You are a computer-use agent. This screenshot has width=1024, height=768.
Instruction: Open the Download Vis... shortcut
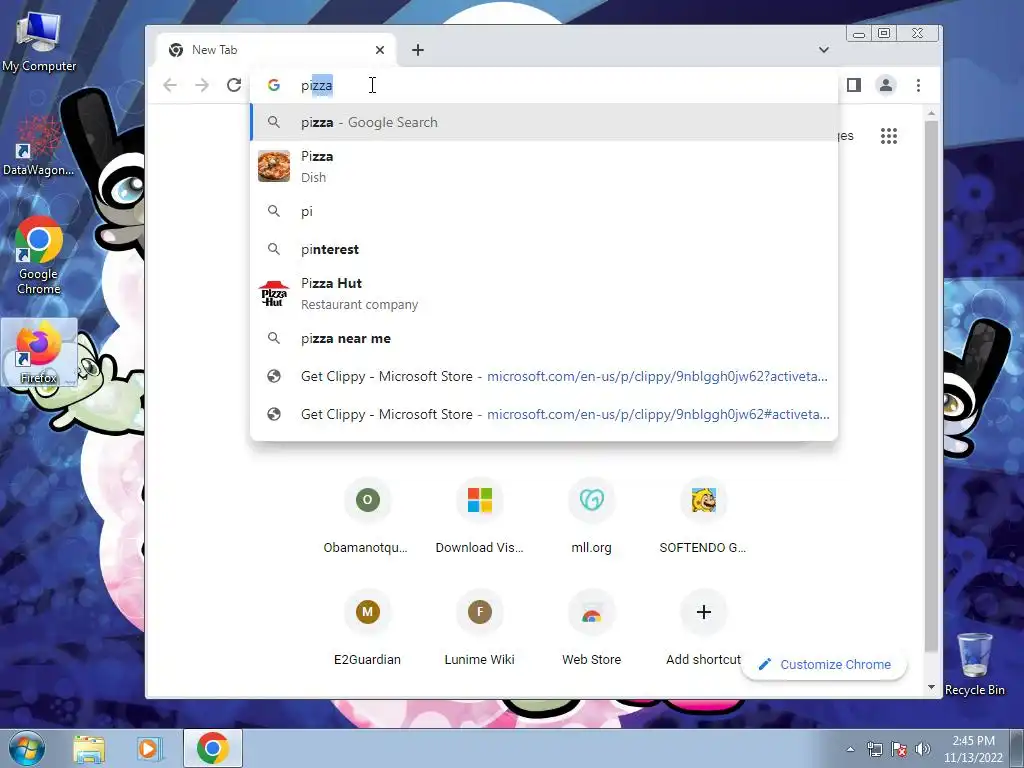pos(479,516)
